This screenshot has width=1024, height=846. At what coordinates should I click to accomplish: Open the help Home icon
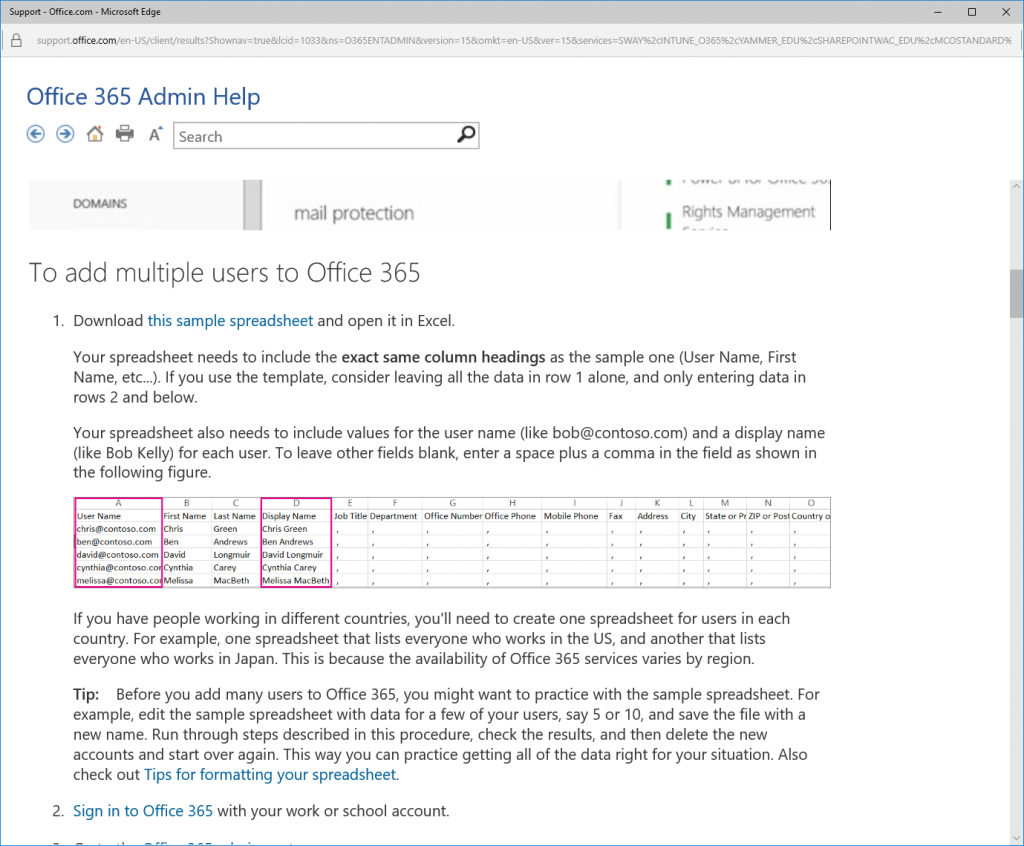click(x=95, y=133)
